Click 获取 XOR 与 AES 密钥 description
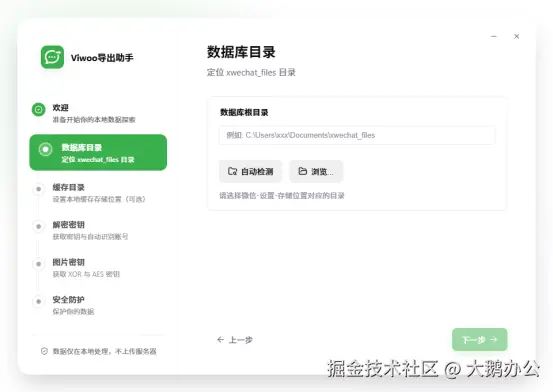The height and width of the screenshot is (392, 553). click(86, 274)
